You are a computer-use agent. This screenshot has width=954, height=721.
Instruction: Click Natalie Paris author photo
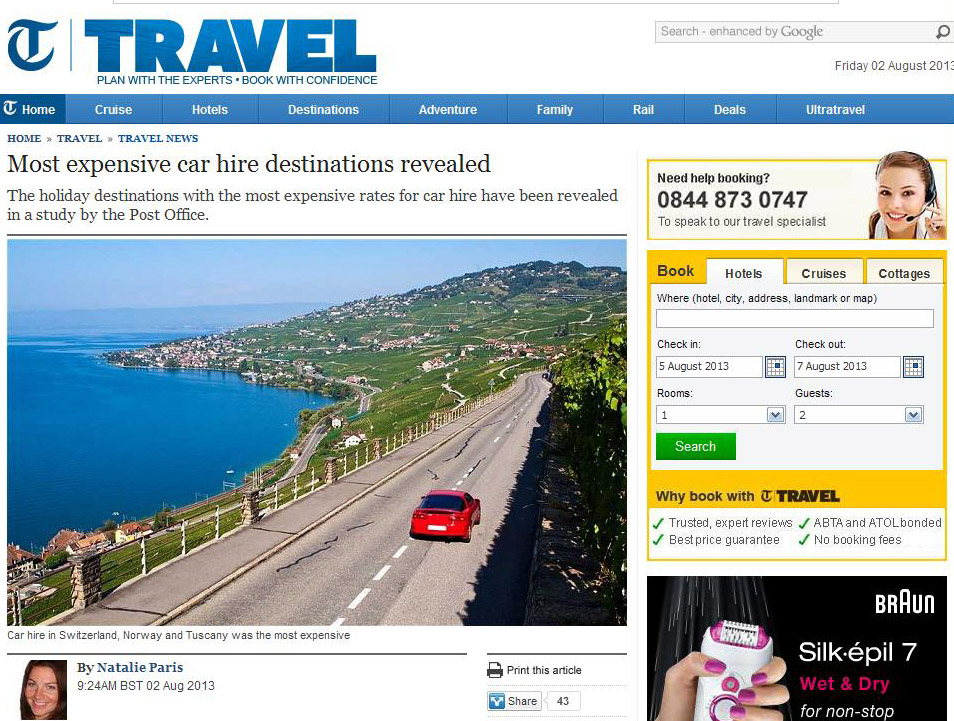(43, 689)
